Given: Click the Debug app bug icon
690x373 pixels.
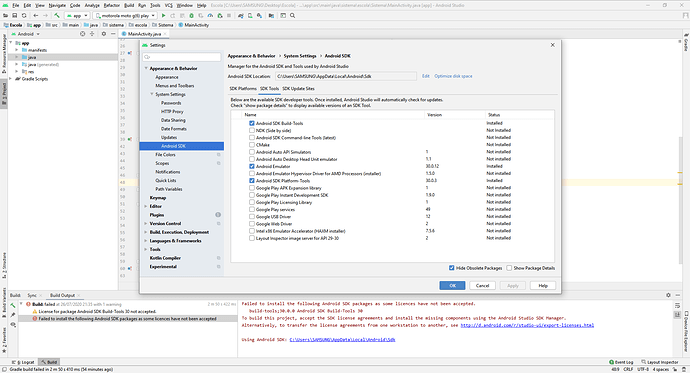Looking at the screenshot, I should pyautogui.click(x=191, y=15).
